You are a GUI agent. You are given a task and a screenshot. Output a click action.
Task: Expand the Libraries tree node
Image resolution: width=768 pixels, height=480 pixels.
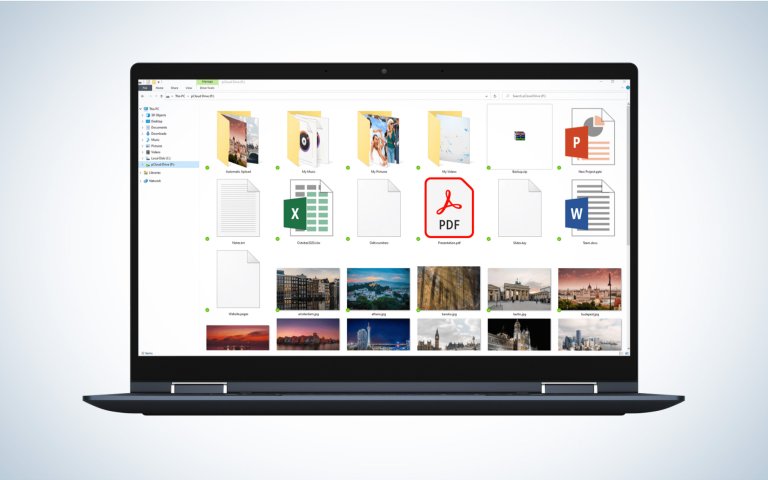142,173
